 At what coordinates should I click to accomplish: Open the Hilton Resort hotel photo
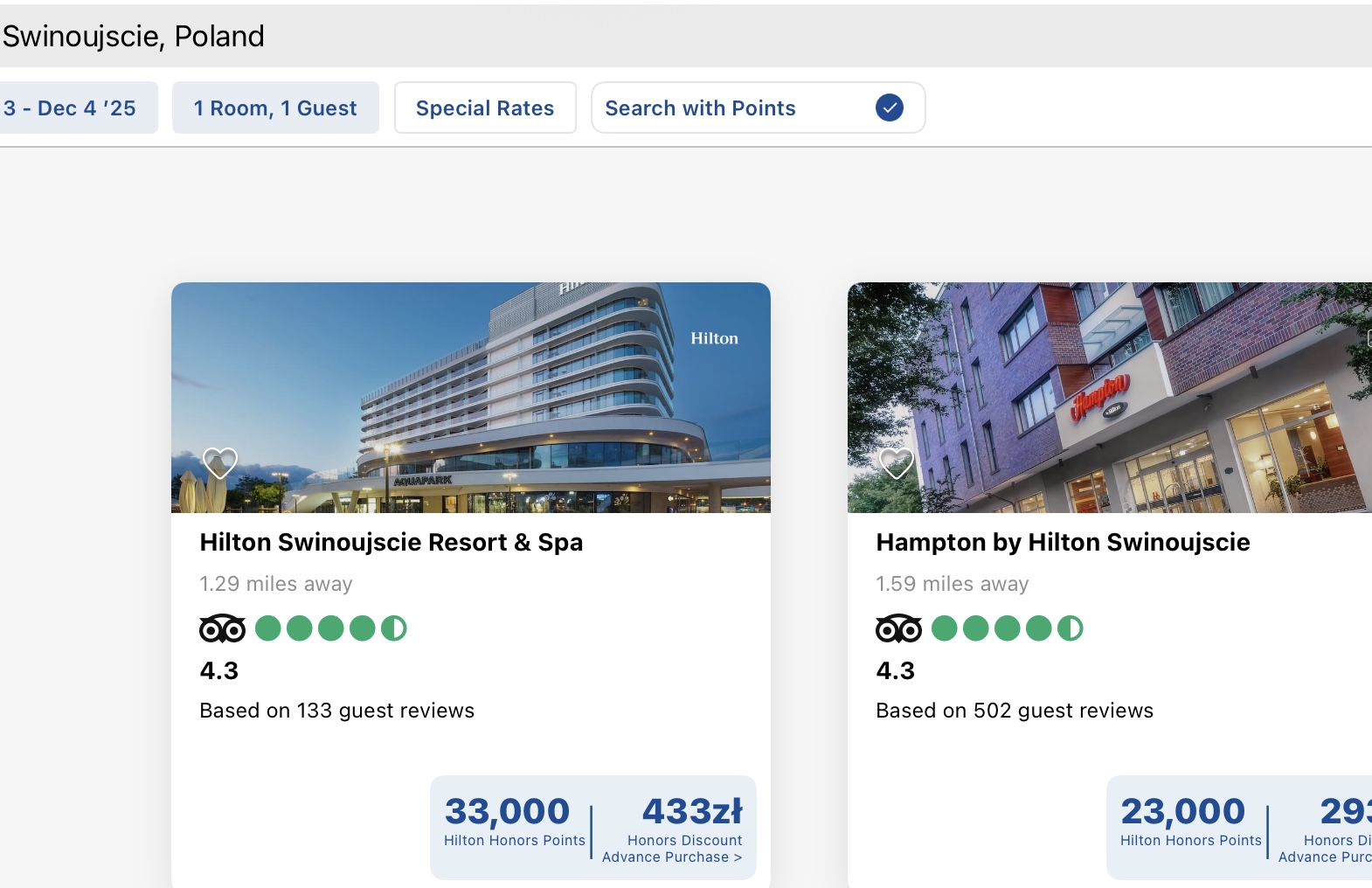coord(471,397)
